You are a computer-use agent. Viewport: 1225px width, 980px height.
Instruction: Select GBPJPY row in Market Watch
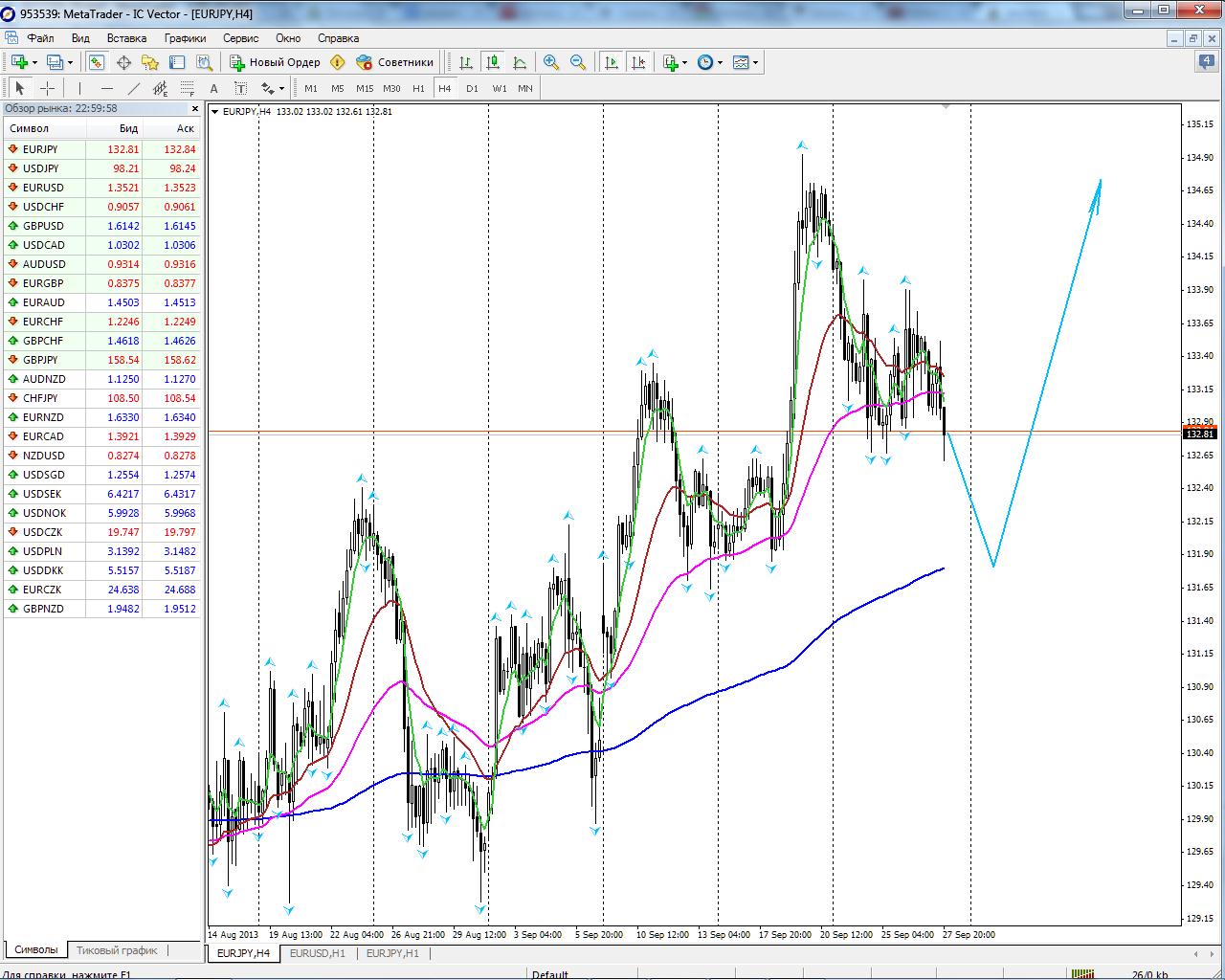click(x=40, y=360)
